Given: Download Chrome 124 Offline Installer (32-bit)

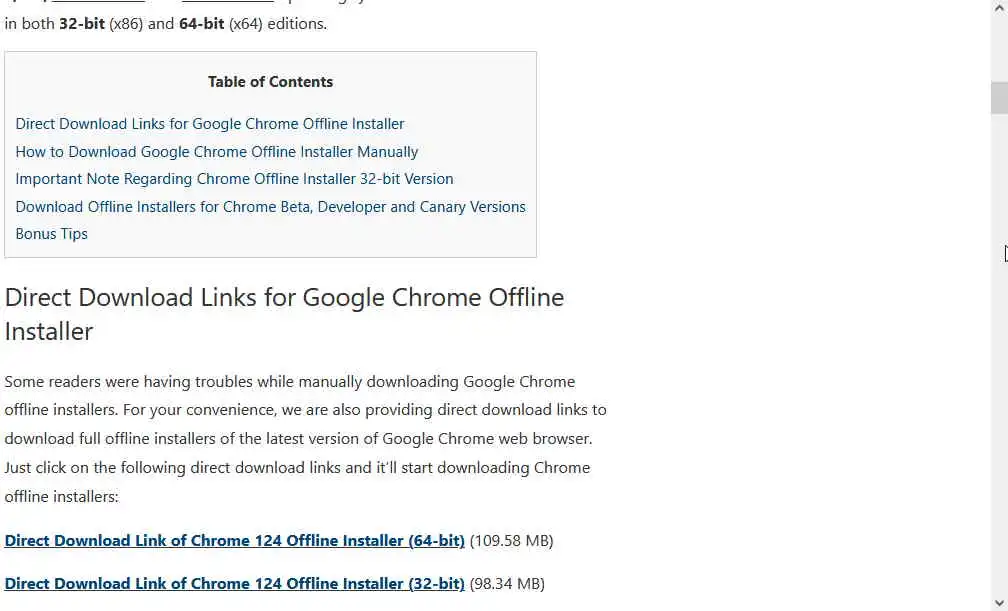Looking at the screenshot, I should point(234,584).
